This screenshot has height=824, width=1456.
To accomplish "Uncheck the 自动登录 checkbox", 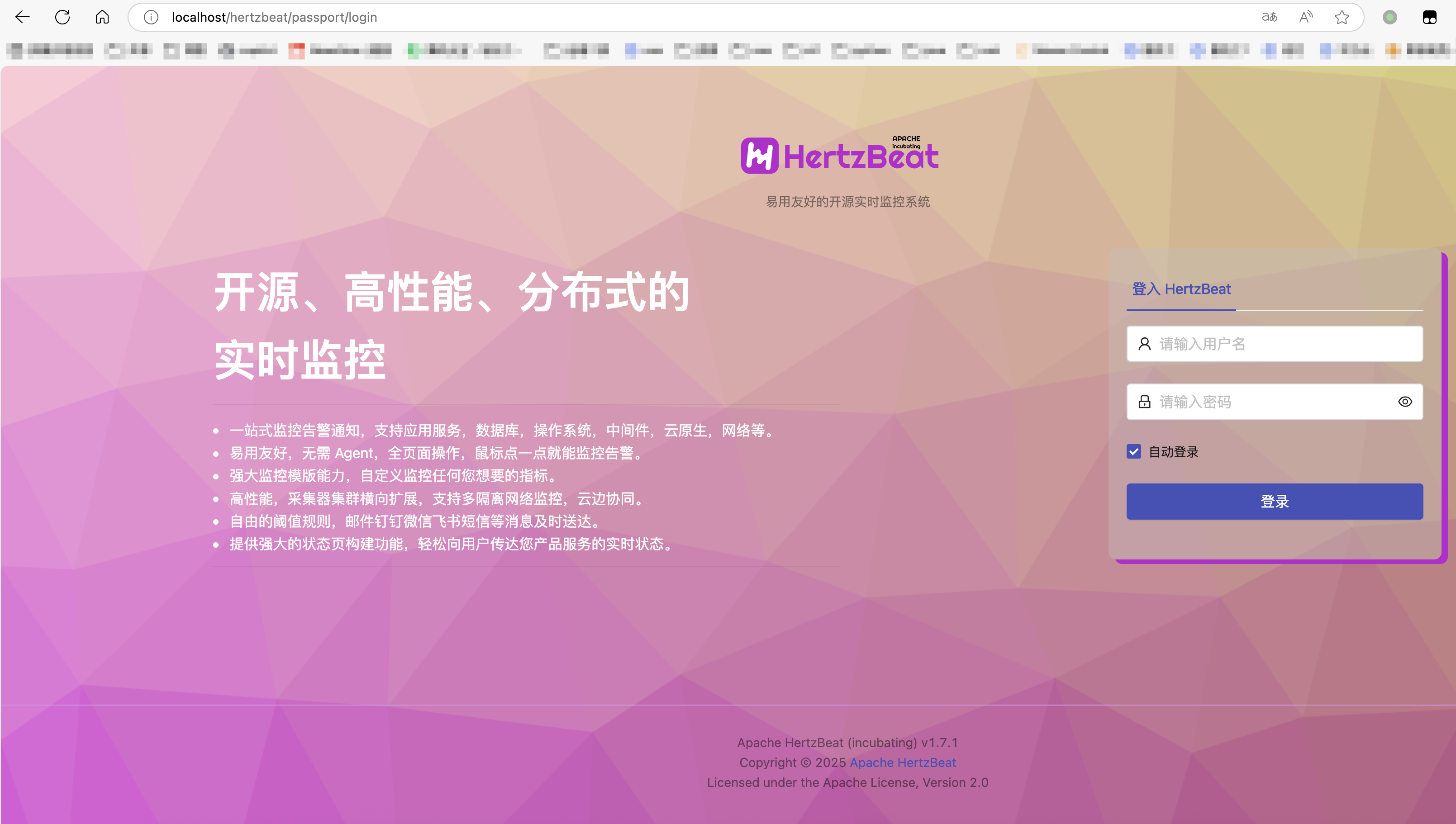I will (1133, 452).
